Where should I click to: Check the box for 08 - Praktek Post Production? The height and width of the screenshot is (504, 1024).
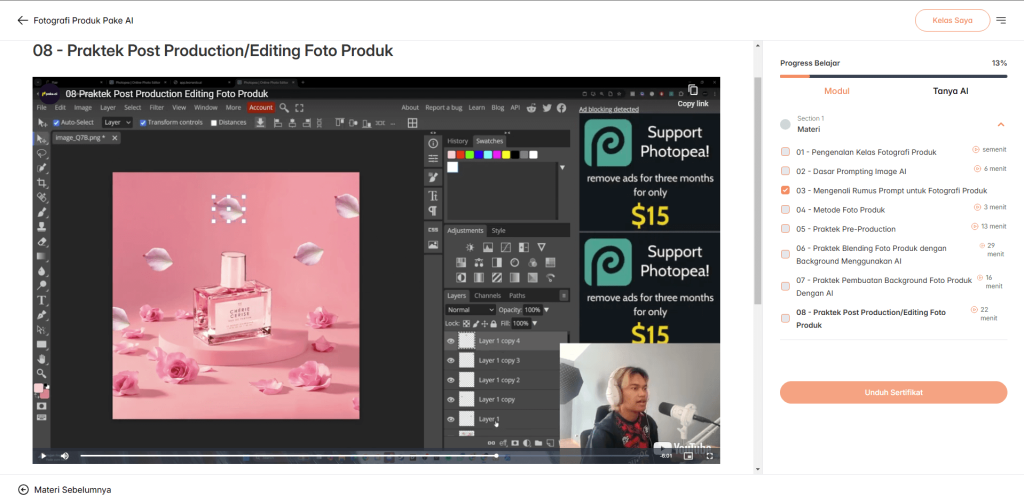(785, 318)
